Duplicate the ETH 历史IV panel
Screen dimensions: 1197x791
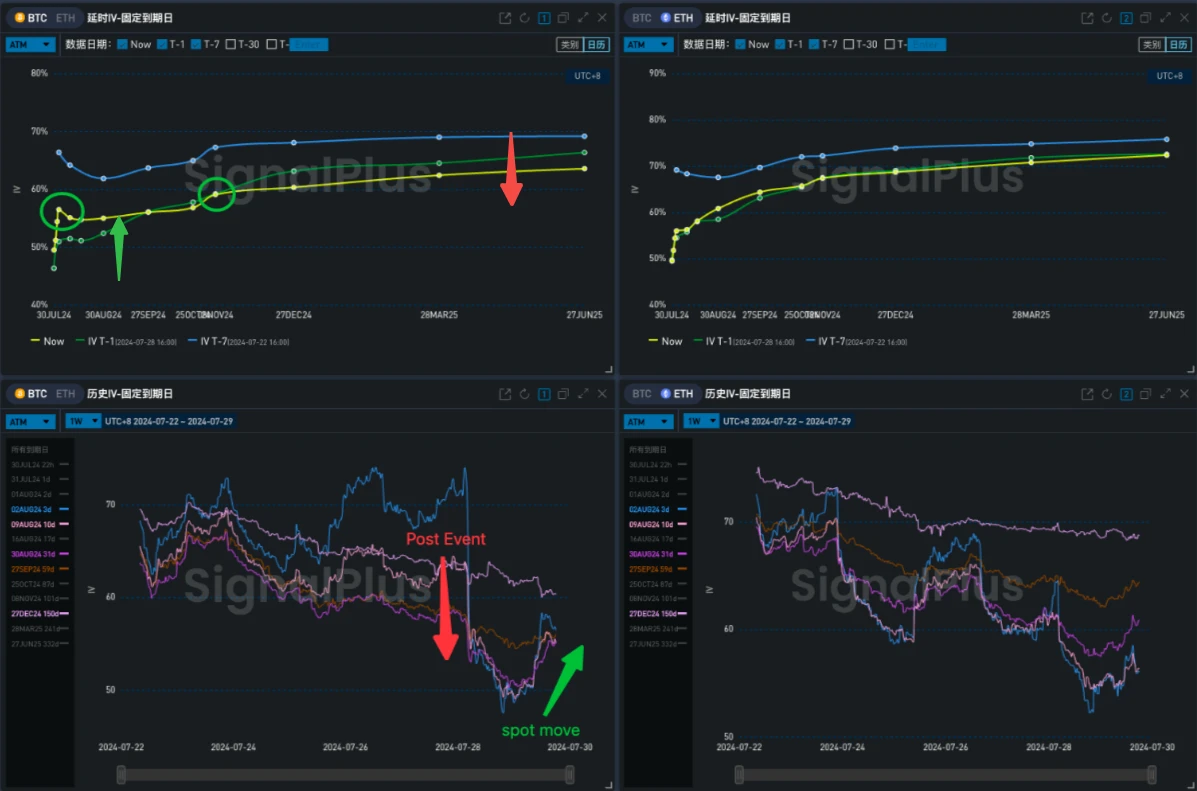(1145, 394)
